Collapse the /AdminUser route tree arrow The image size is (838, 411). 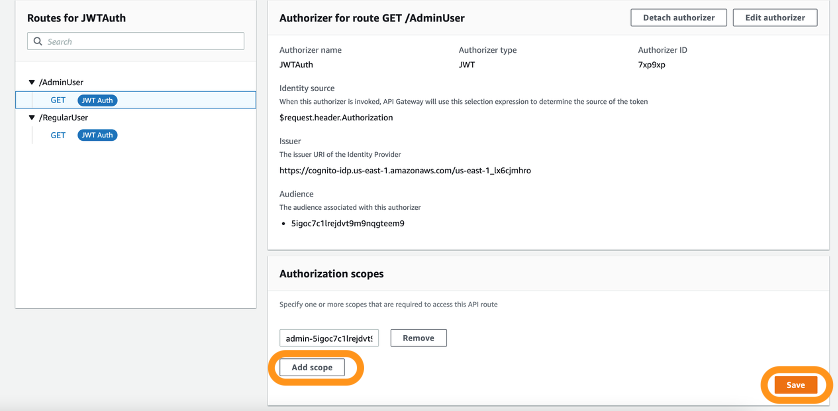(x=32, y=82)
